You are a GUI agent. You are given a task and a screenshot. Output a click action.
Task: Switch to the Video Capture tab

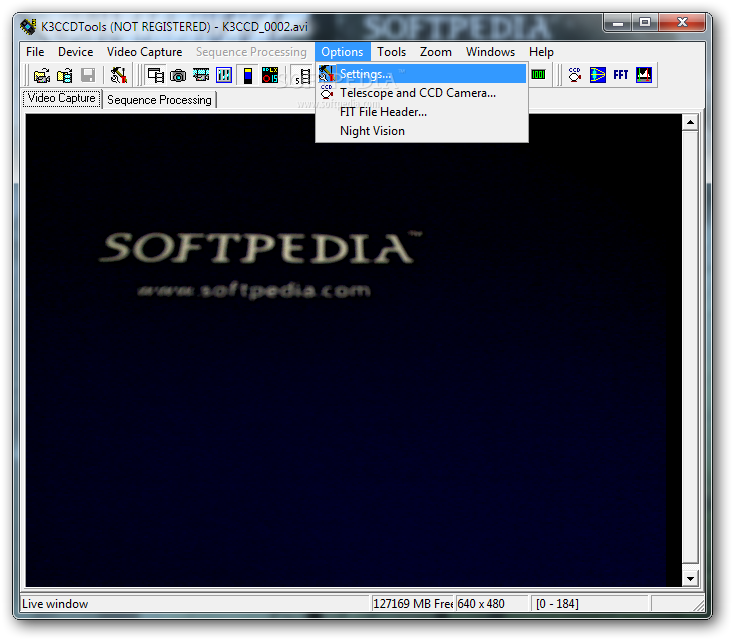tap(62, 99)
